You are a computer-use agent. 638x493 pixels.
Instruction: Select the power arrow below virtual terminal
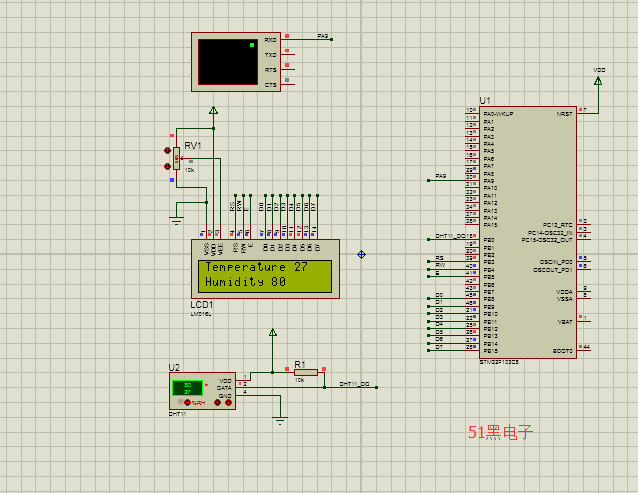coord(213,111)
